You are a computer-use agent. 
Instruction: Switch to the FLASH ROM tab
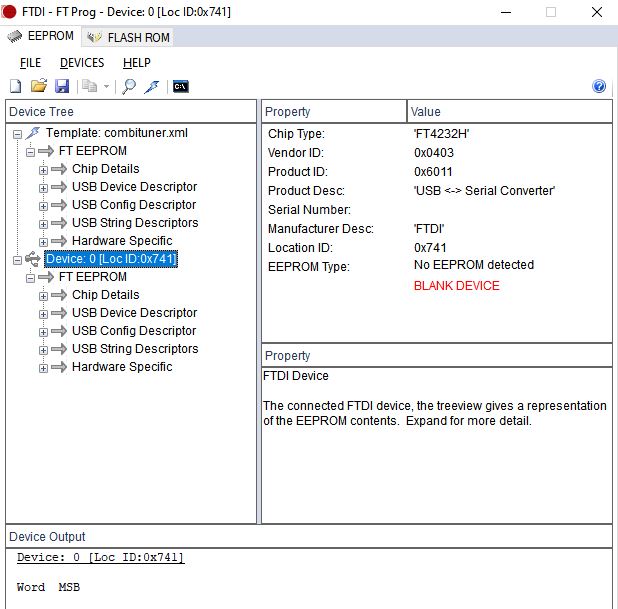[128, 37]
